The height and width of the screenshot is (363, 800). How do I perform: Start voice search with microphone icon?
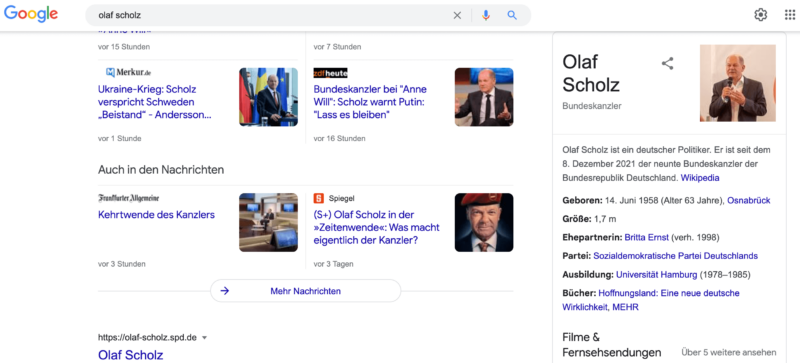point(486,15)
